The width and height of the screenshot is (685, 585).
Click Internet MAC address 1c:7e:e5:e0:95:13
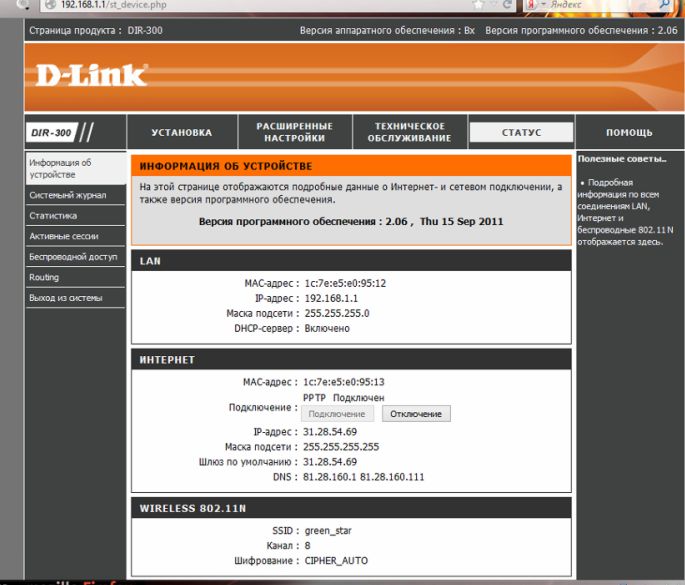(344, 382)
